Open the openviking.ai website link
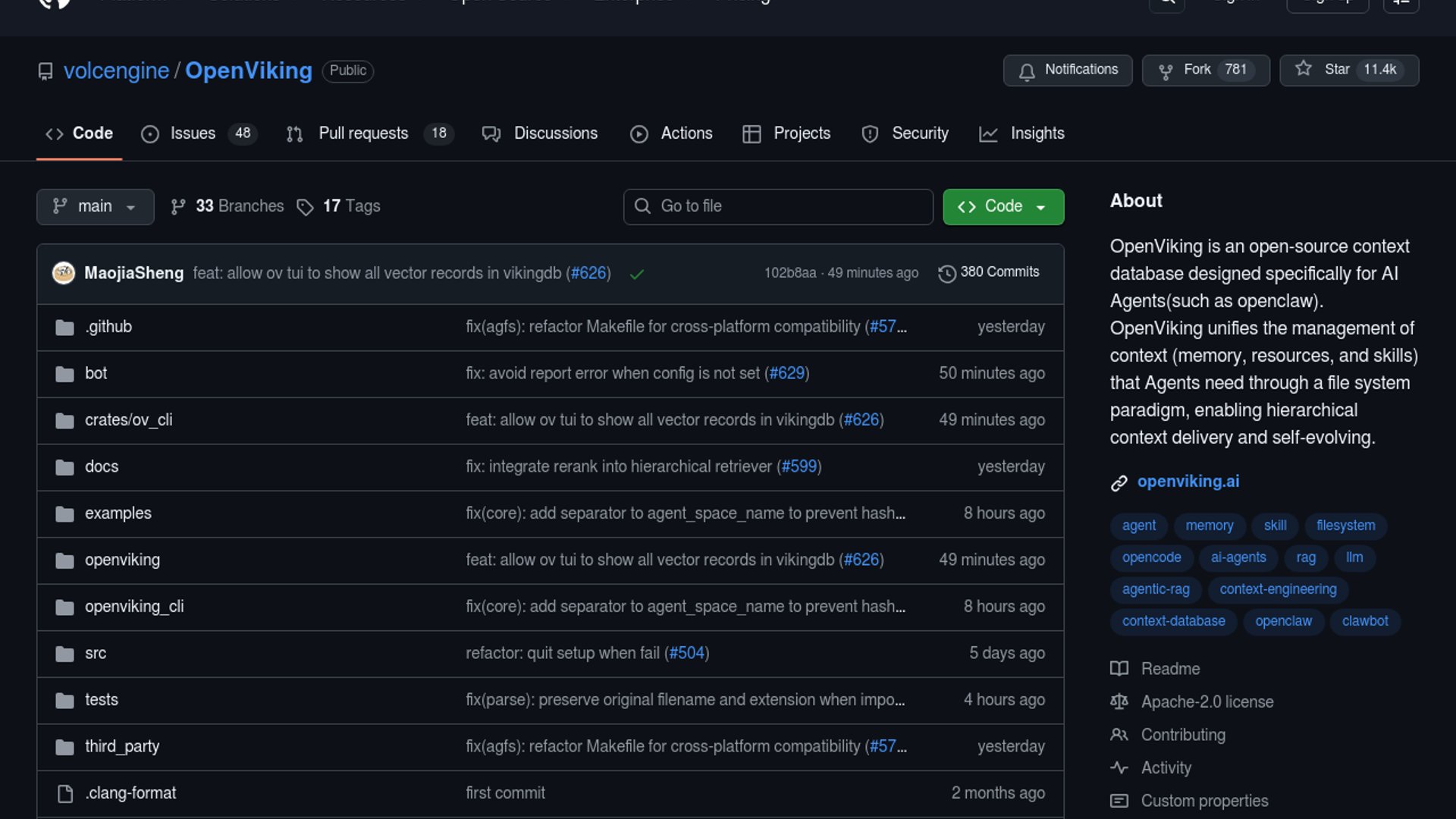Viewport: 1456px width, 819px height. click(1188, 482)
